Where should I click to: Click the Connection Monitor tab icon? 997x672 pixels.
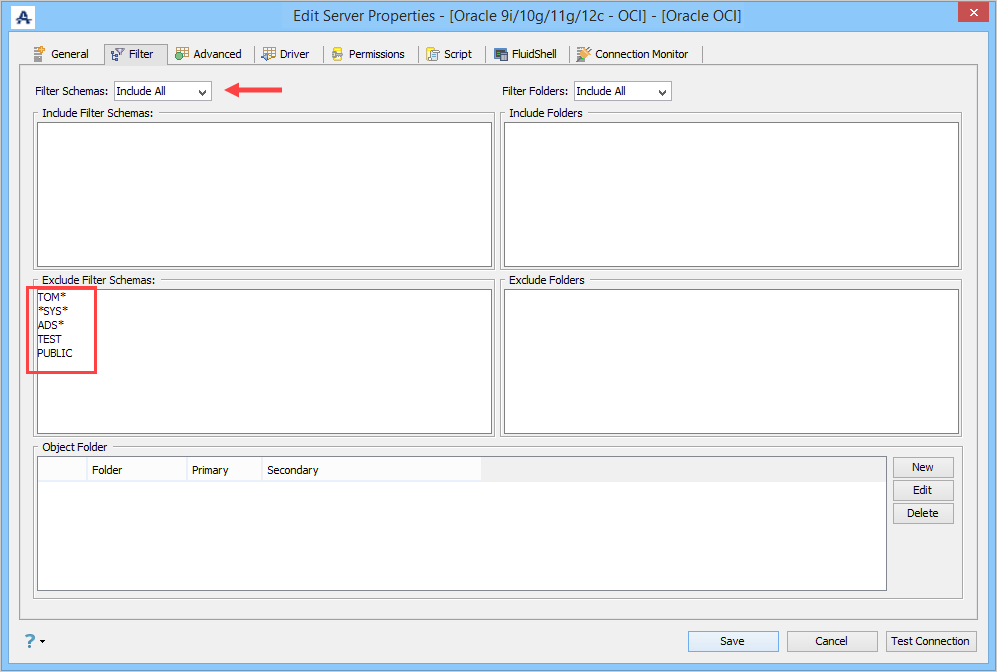(584, 54)
